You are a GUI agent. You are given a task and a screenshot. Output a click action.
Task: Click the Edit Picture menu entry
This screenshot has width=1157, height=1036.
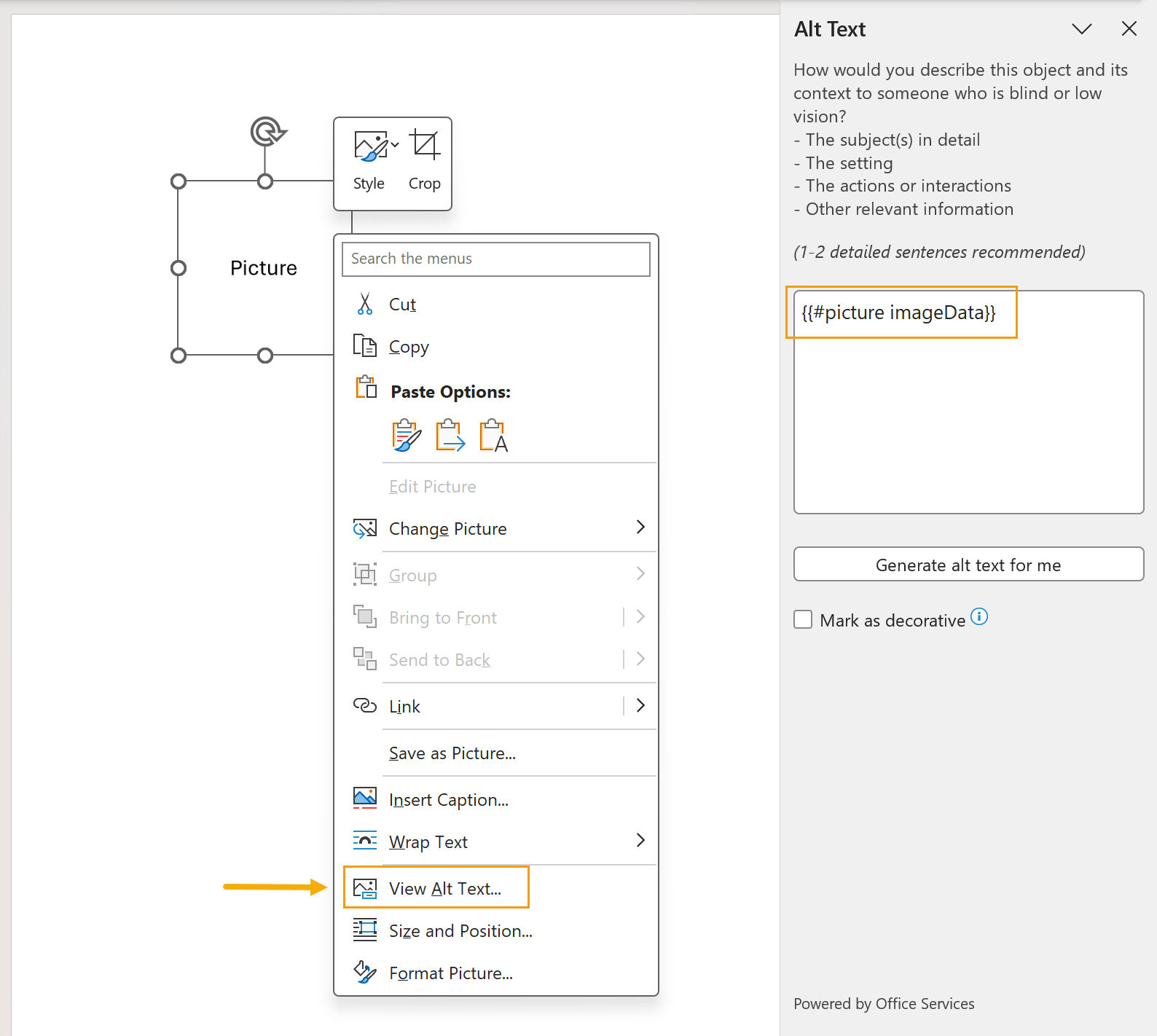coord(496,487)
